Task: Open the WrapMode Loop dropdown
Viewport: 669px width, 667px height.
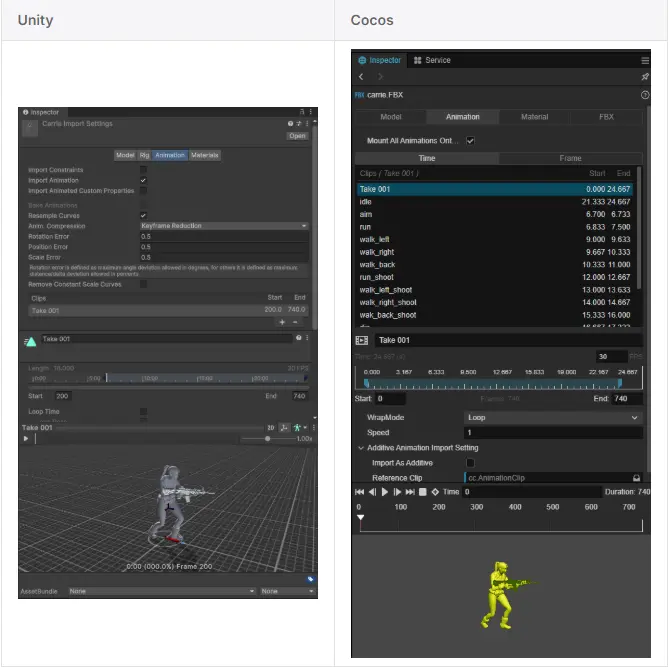Action: (553, 418)
